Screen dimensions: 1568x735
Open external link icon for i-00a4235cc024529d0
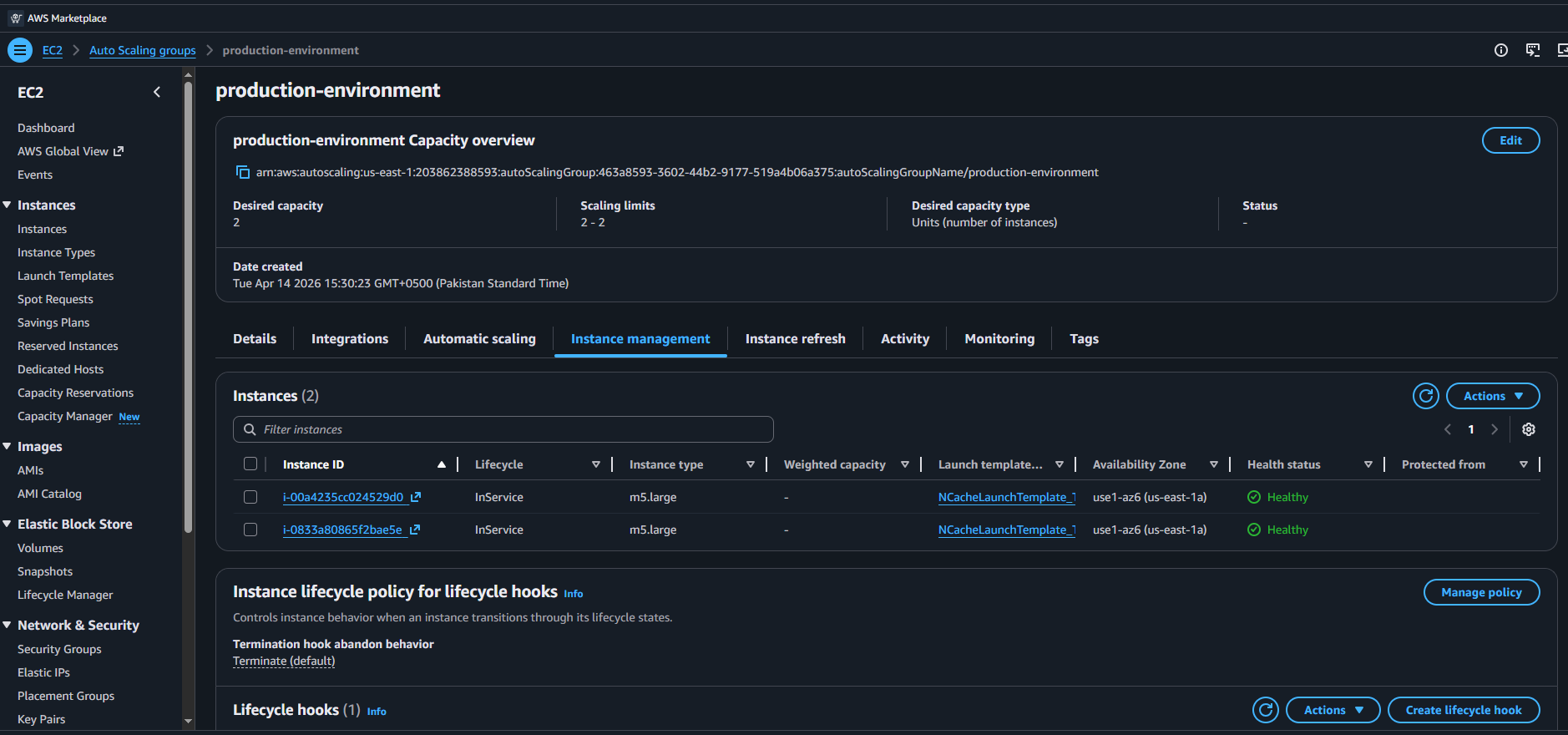coord(416,497)
